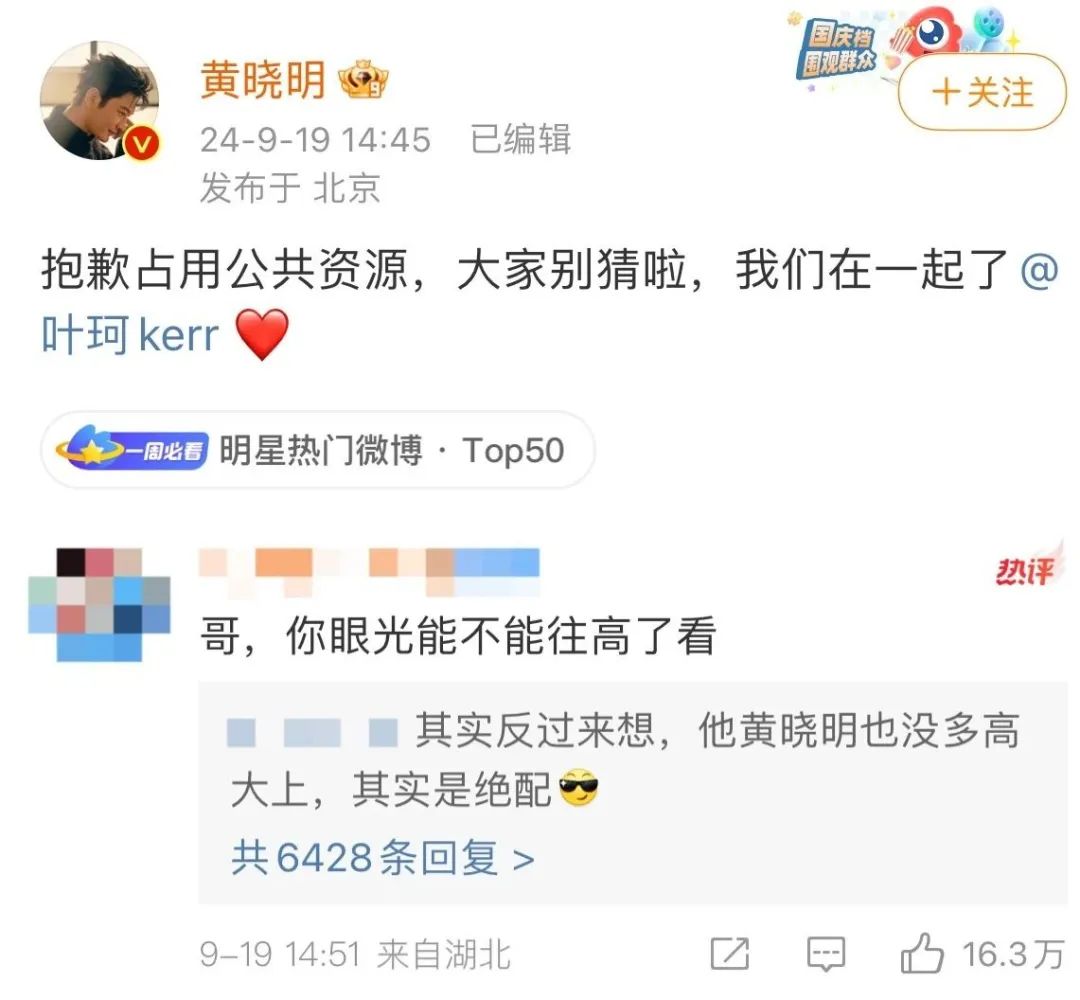The height and width of the screenshot is (1000, 1080).
Task: Expand 共6428条回复 replies
Action: coord(383,857)
